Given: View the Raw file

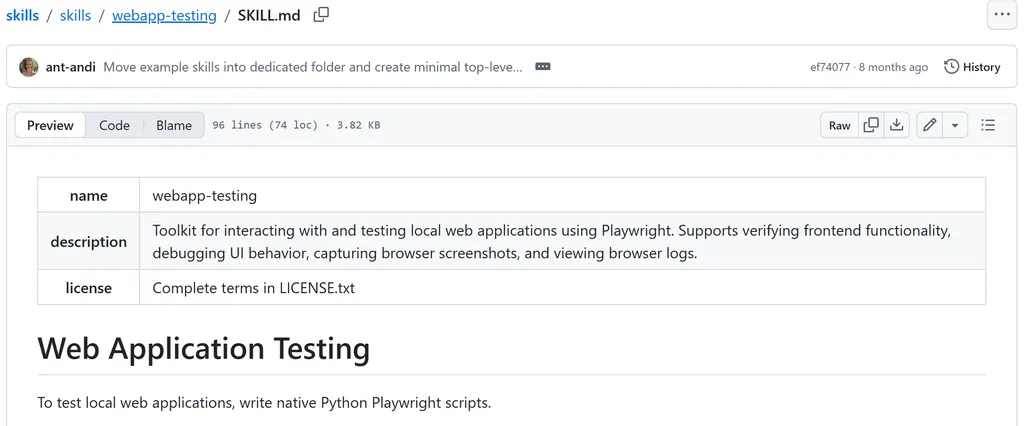Looking at the screenshot, I should coord(840,125).
